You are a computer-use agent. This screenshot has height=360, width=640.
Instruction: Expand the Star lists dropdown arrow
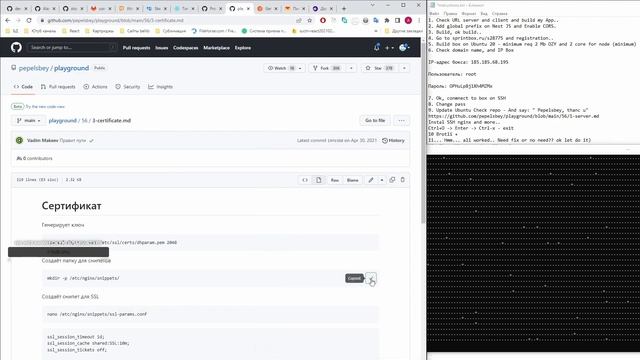pos(404,68)
